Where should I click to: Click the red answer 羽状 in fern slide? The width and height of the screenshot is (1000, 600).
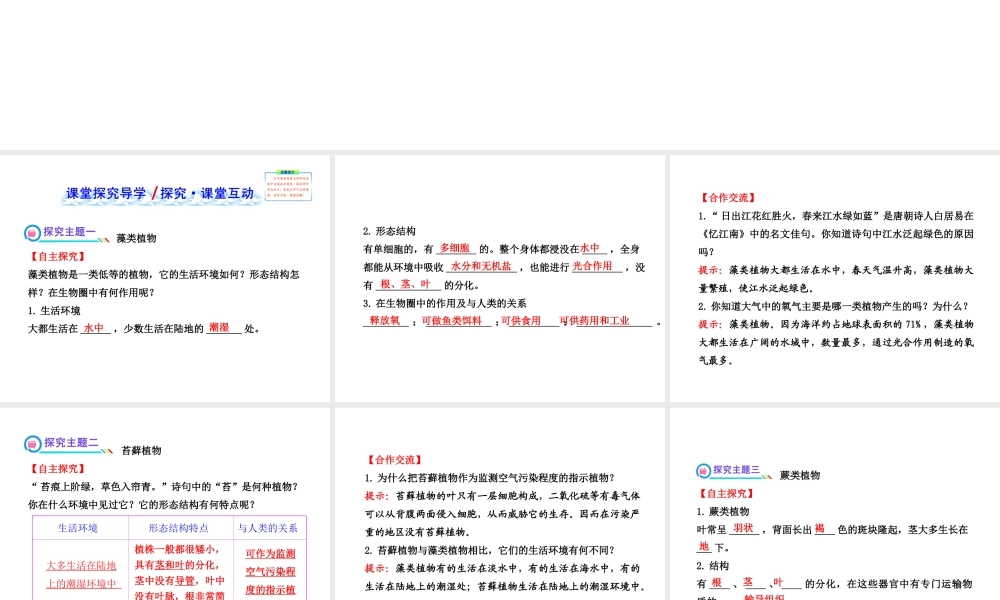pos(742,527)
